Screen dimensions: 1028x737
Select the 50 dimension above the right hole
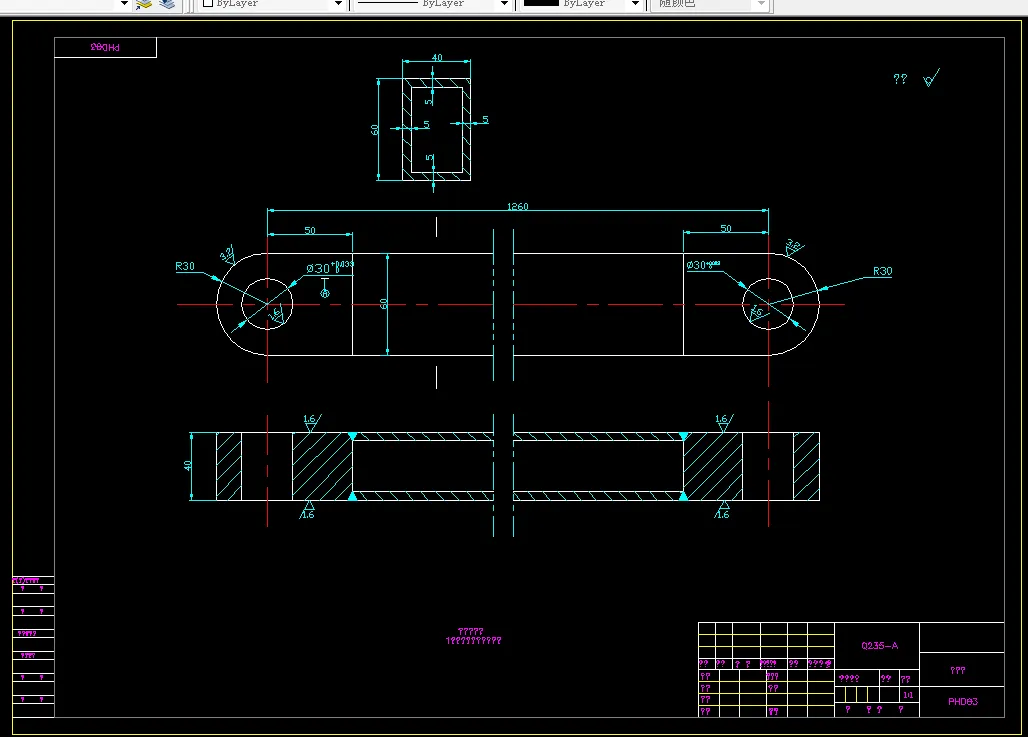pyautogui.click(x=726, y=228)
